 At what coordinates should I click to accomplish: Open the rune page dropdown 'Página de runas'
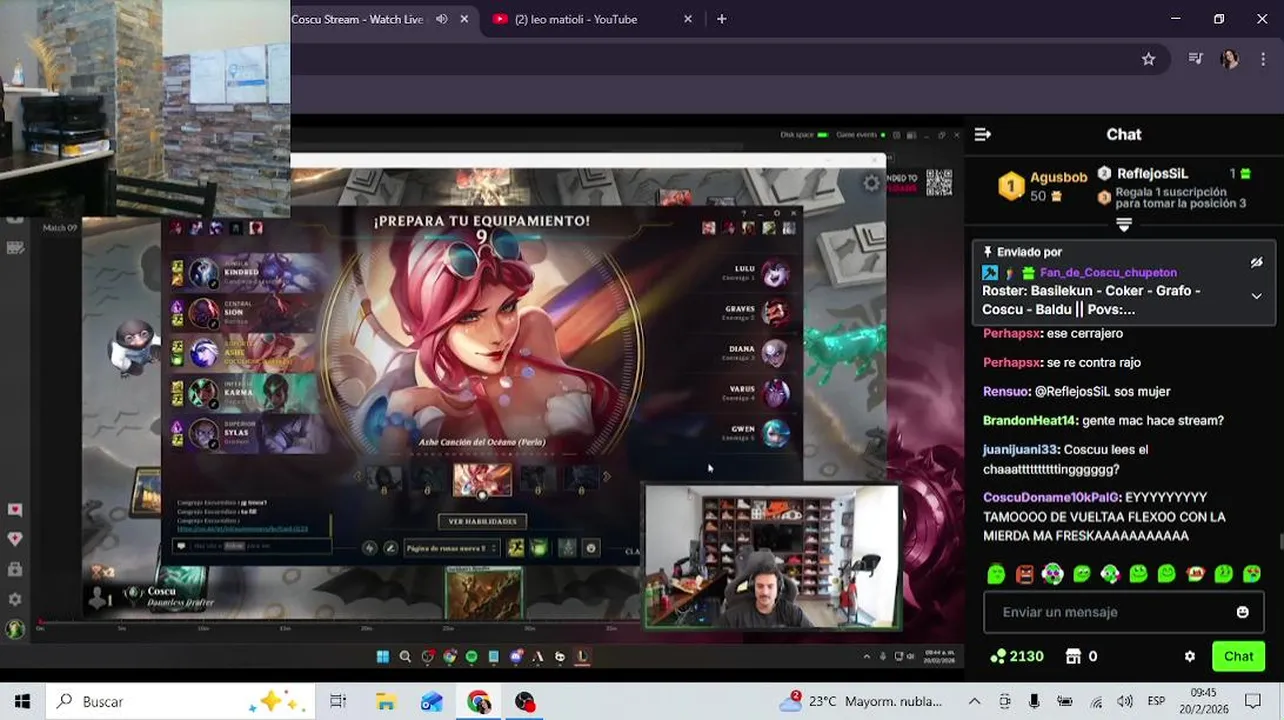click(x=451, y=548)
